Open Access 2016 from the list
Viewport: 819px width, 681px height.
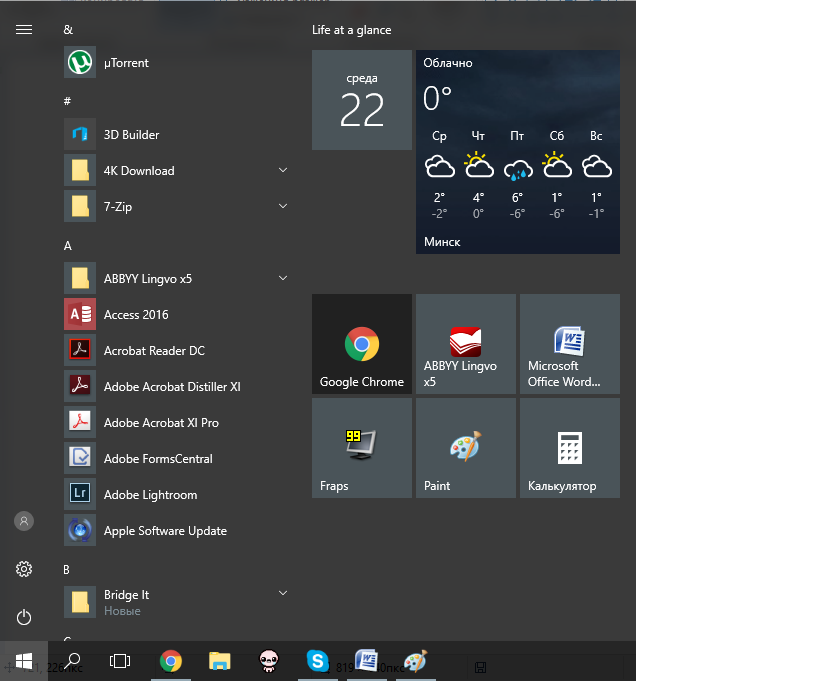click(x=135, y=315)
